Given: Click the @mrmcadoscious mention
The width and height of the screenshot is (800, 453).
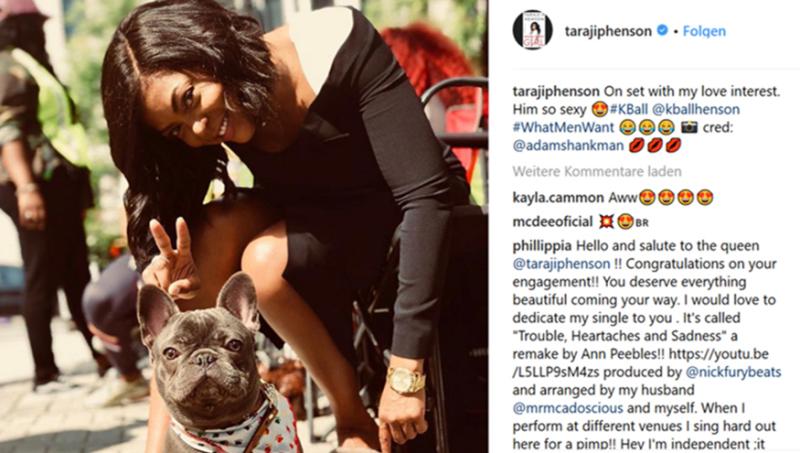Looking at the screenshot, I should [568, 408].
